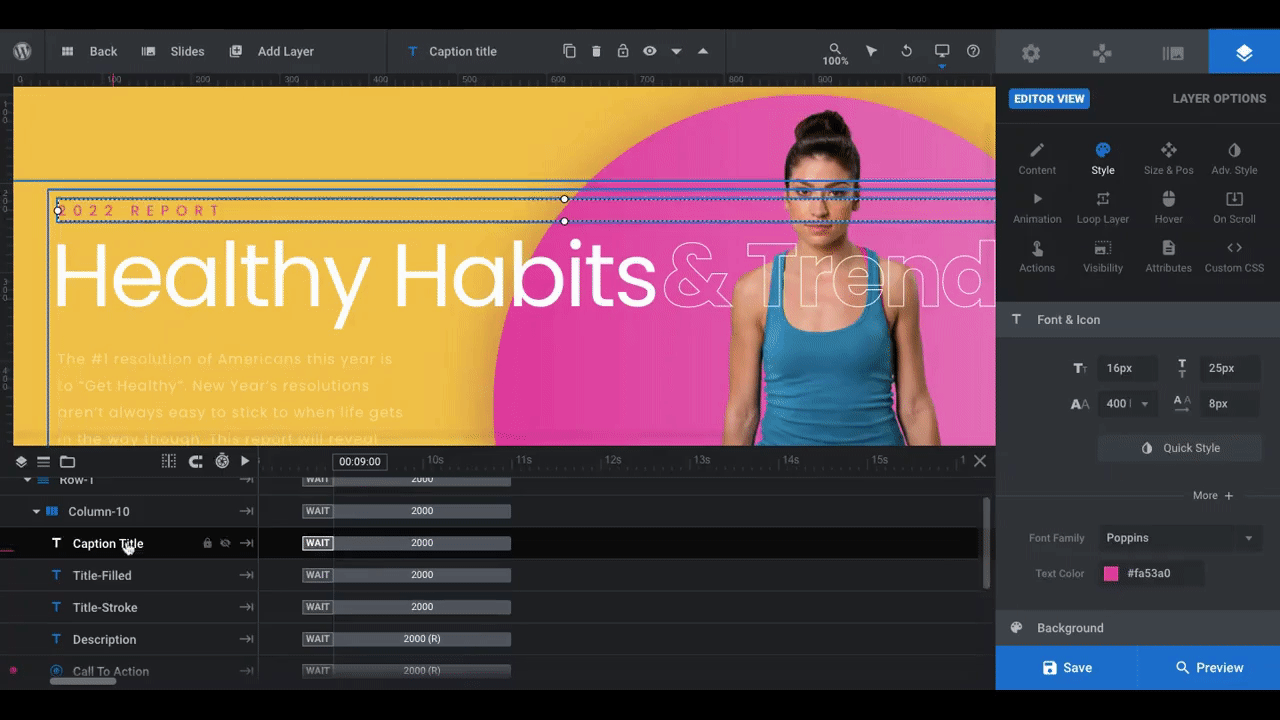Move the layer down in order (down arrow)

pyautogui.click(x=676, y=51)
